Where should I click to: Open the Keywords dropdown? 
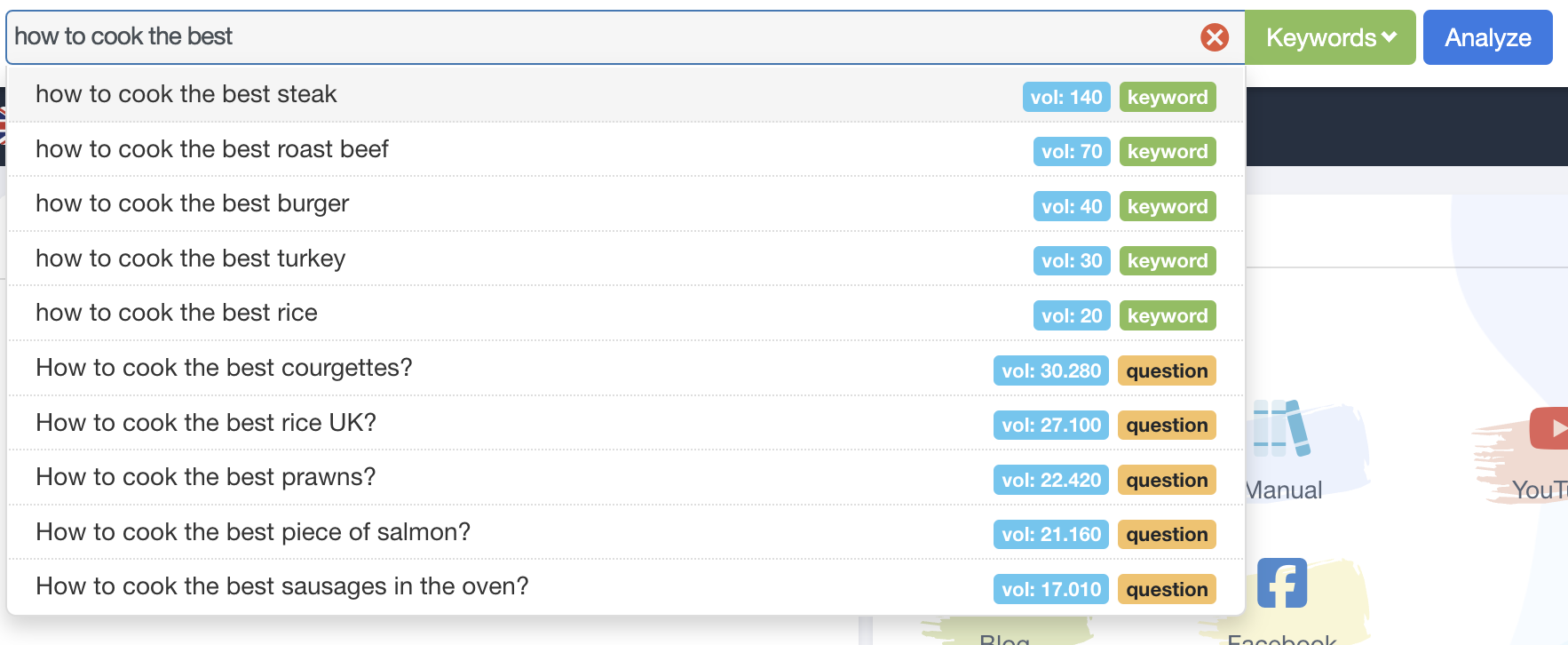point(1330,37)
